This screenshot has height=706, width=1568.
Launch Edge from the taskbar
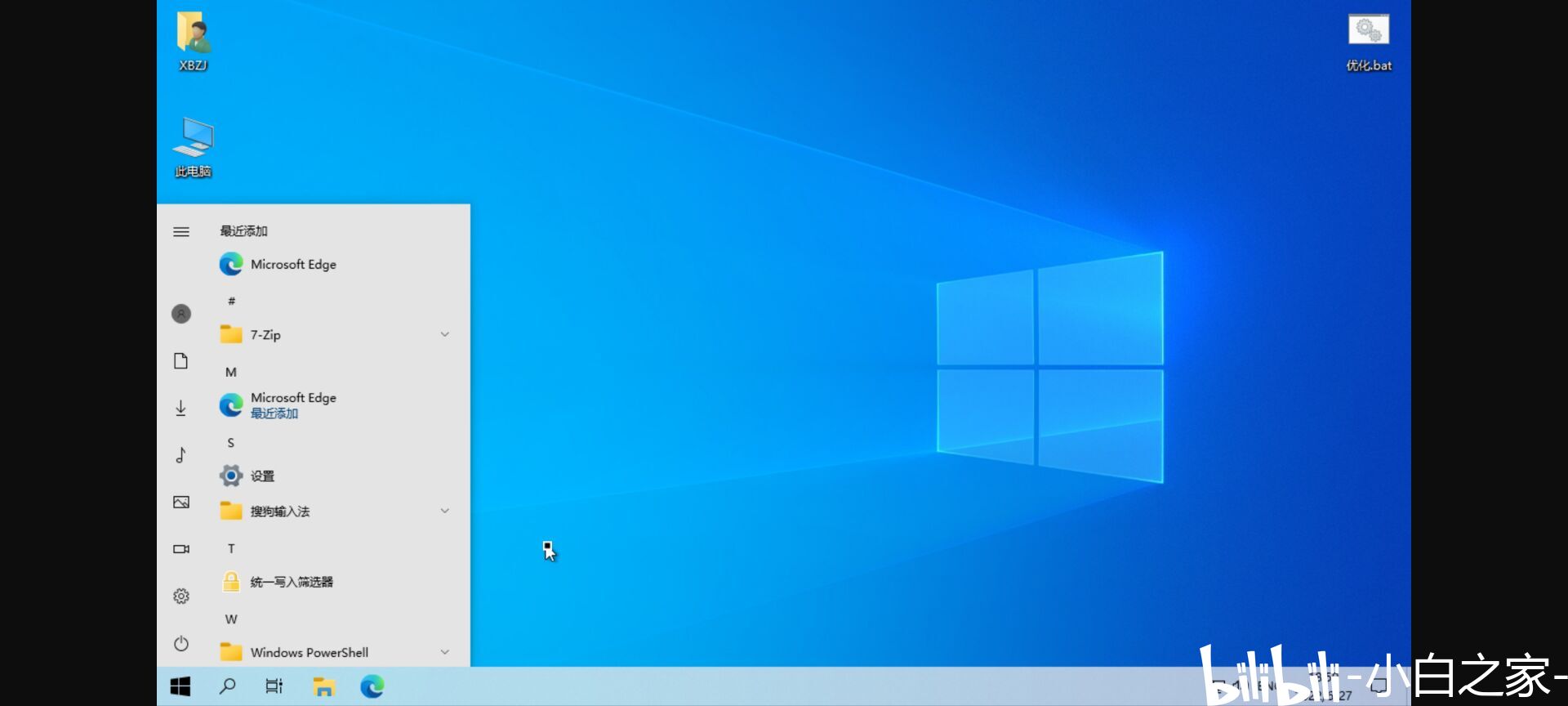[372, 686]
